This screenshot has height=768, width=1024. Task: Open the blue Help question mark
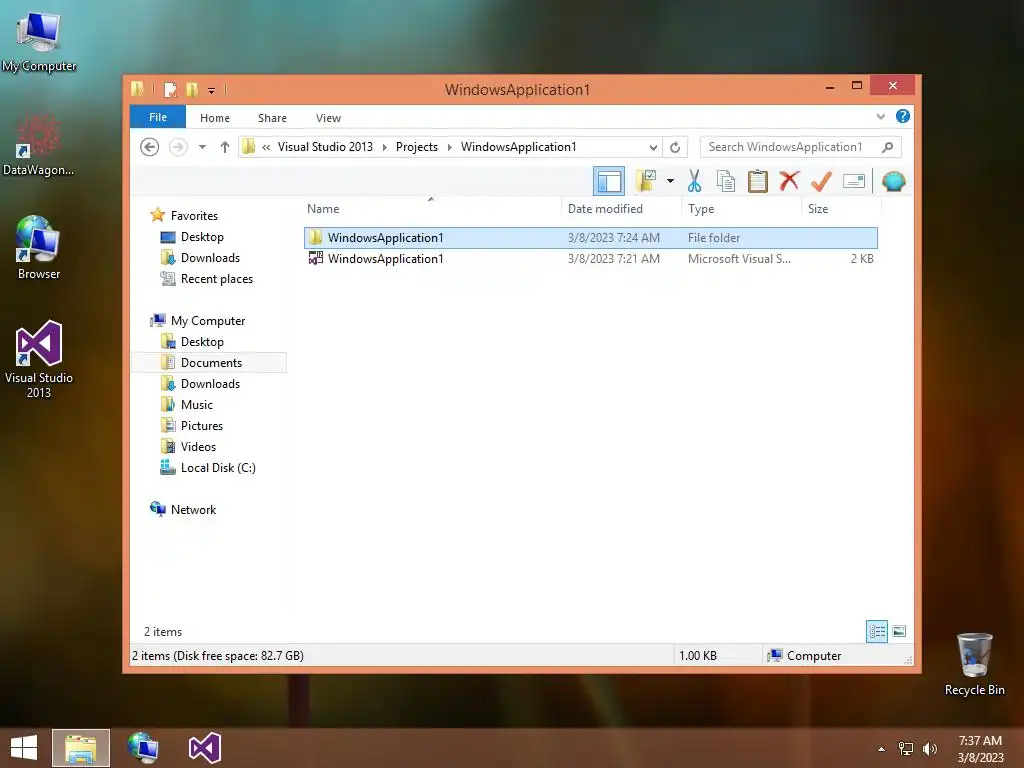coord(903,116)
